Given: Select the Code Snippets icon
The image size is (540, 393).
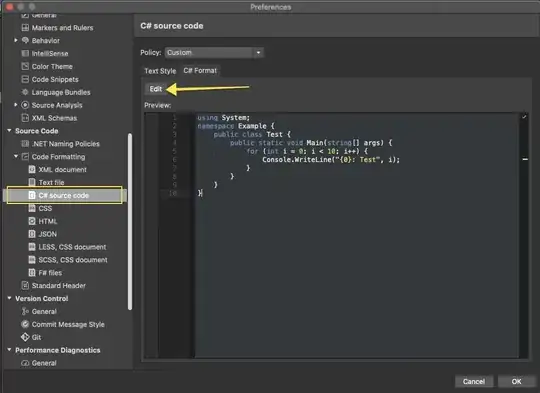Looking at the screenshot, I should [25, 79].
